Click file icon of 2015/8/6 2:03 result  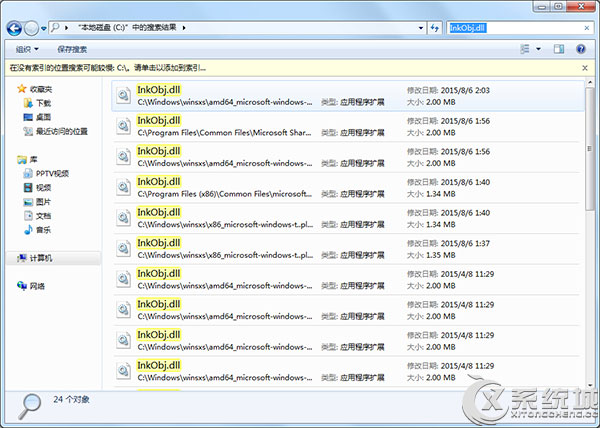click(124, 95)
